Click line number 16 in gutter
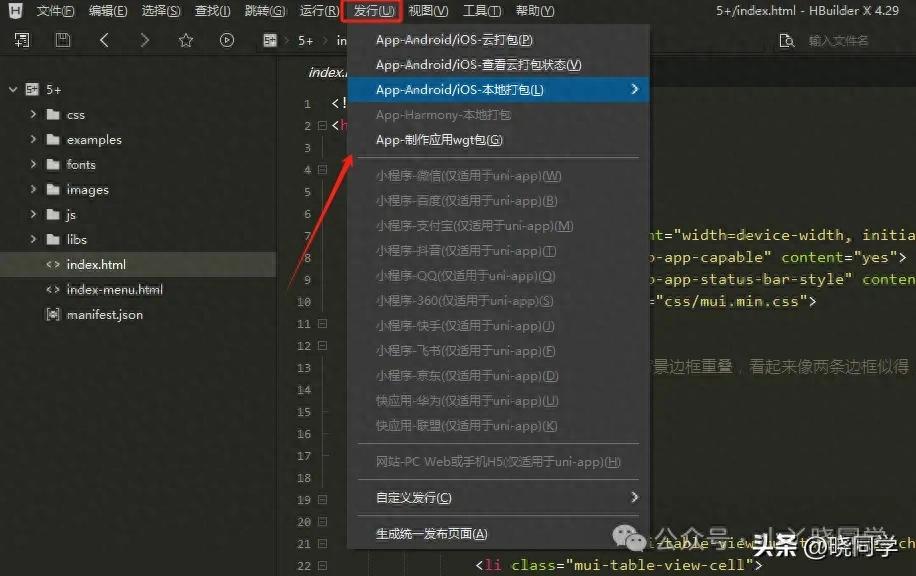Viewport: 916px width, 576px height. coord(304,434)
